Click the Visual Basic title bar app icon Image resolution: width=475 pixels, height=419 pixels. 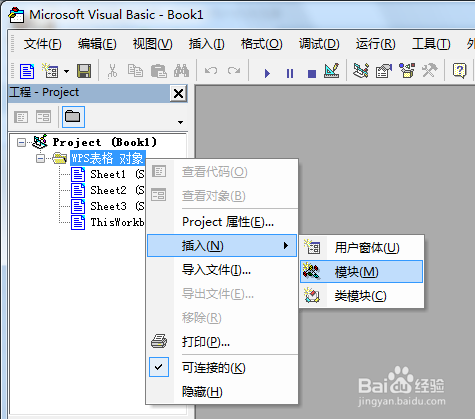coord(17,15)
